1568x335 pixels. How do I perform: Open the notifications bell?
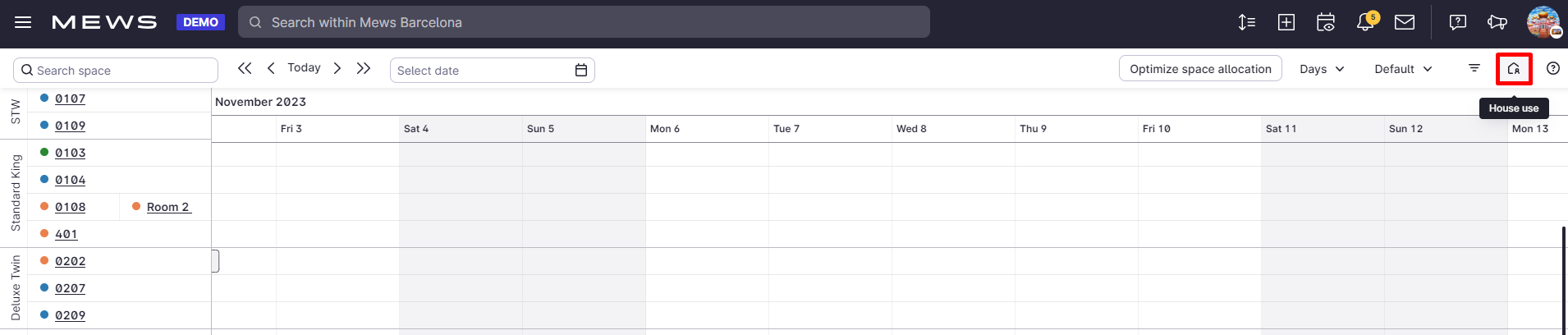(x=1365, y=22)
